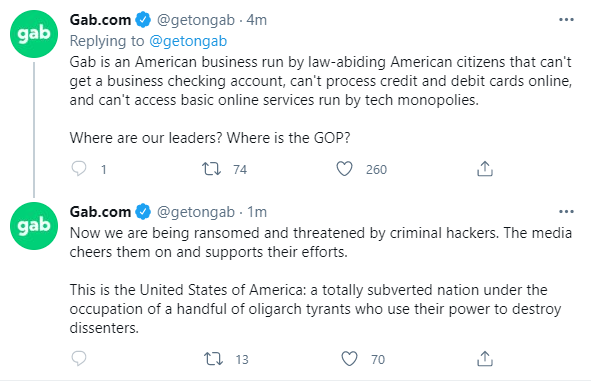Click the @getongab handle on second tweet
The width and height of the screenshot is (591, 382).
(196, 212)
